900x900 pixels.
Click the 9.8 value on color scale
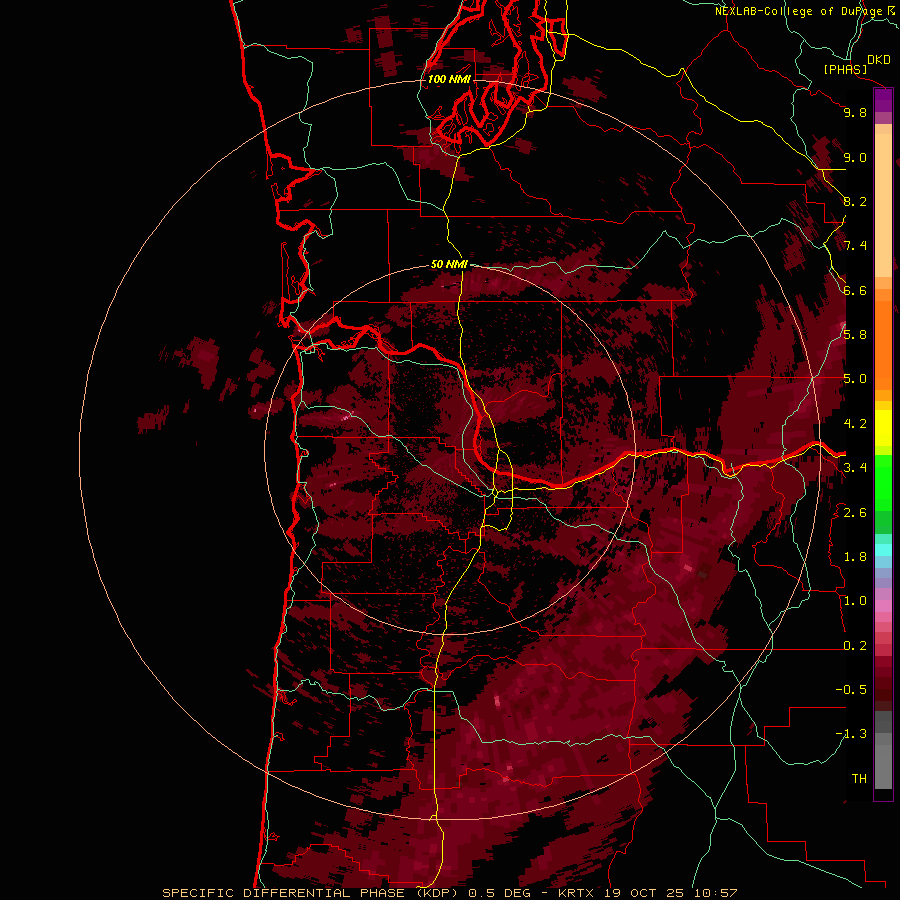point(855,112)
